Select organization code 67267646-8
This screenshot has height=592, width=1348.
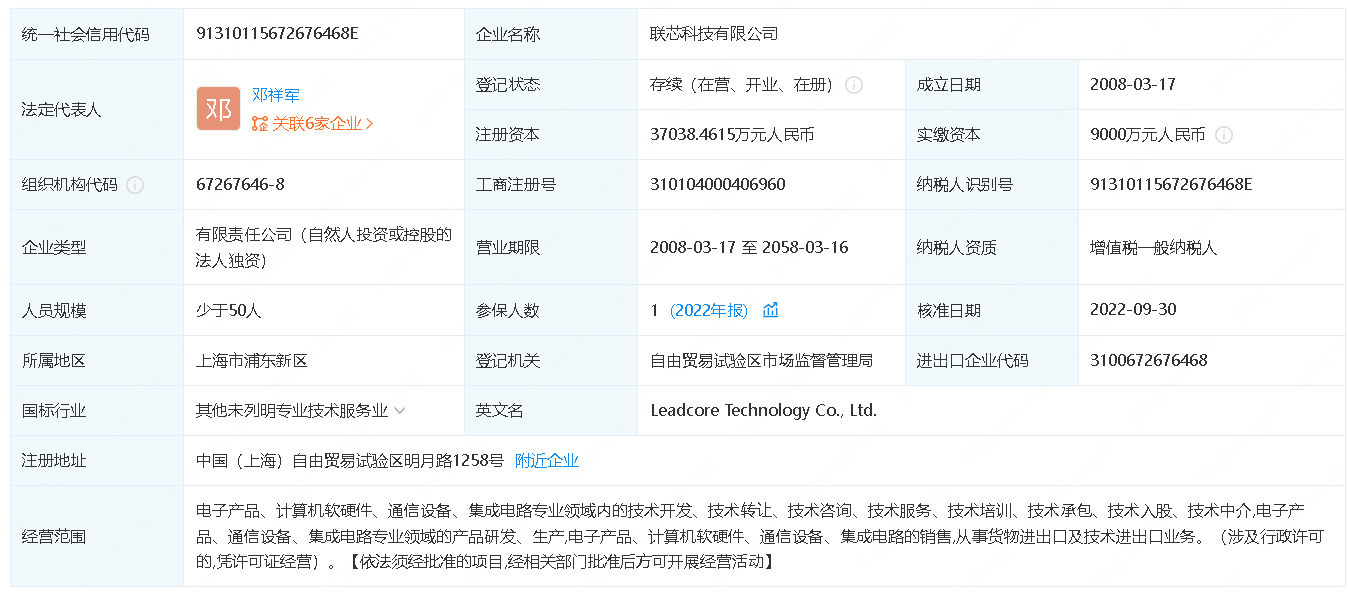(x=241, y=185)
